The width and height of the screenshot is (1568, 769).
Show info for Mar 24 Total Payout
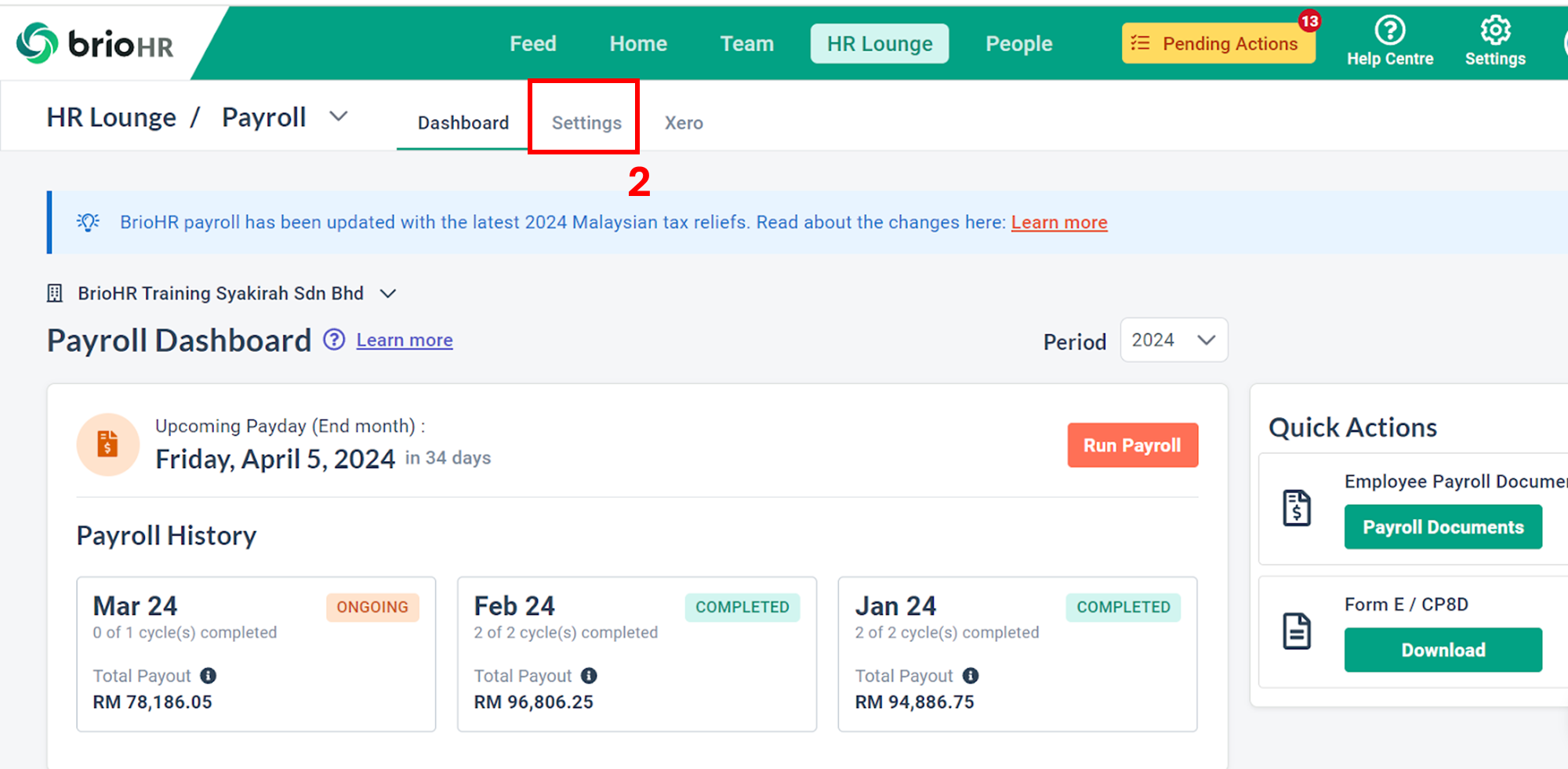208,676
